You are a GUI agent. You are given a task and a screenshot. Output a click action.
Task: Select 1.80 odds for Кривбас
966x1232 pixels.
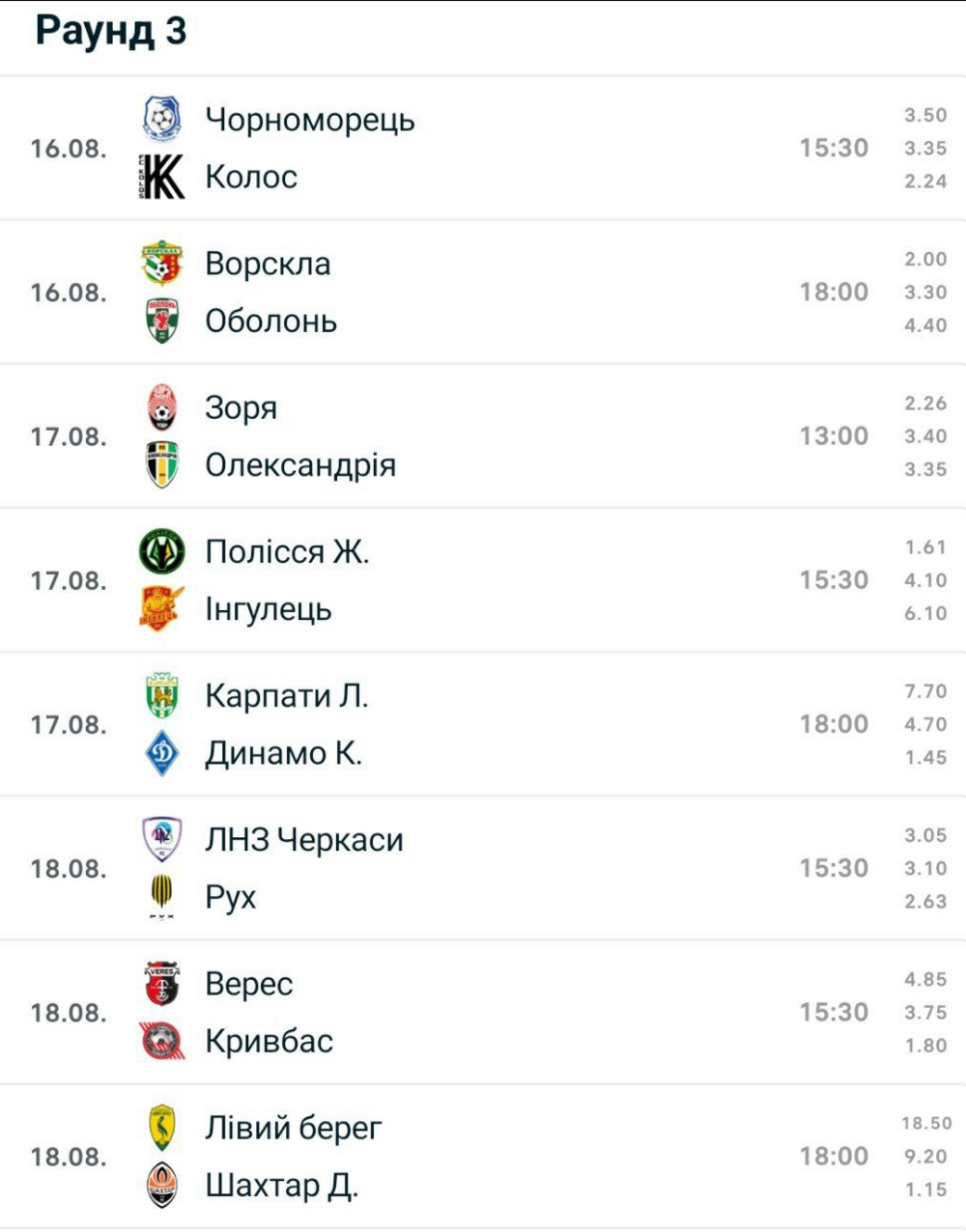(x=925, y=1045)
